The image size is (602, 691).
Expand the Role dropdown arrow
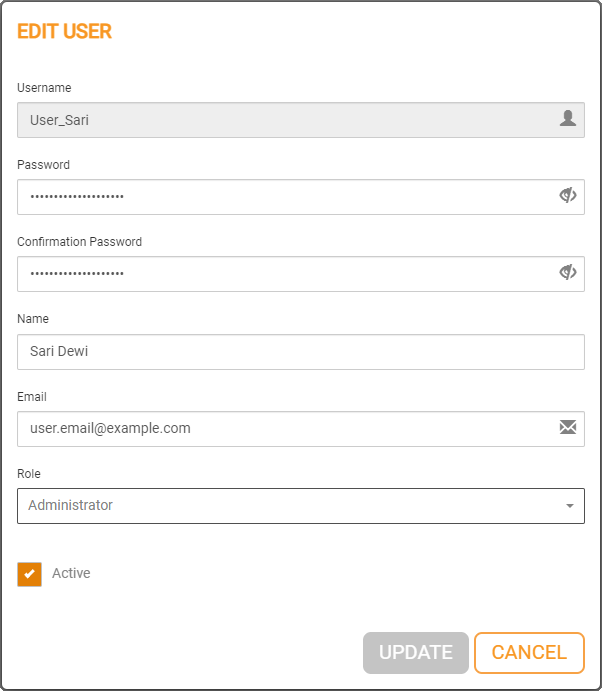pos(570,506)
